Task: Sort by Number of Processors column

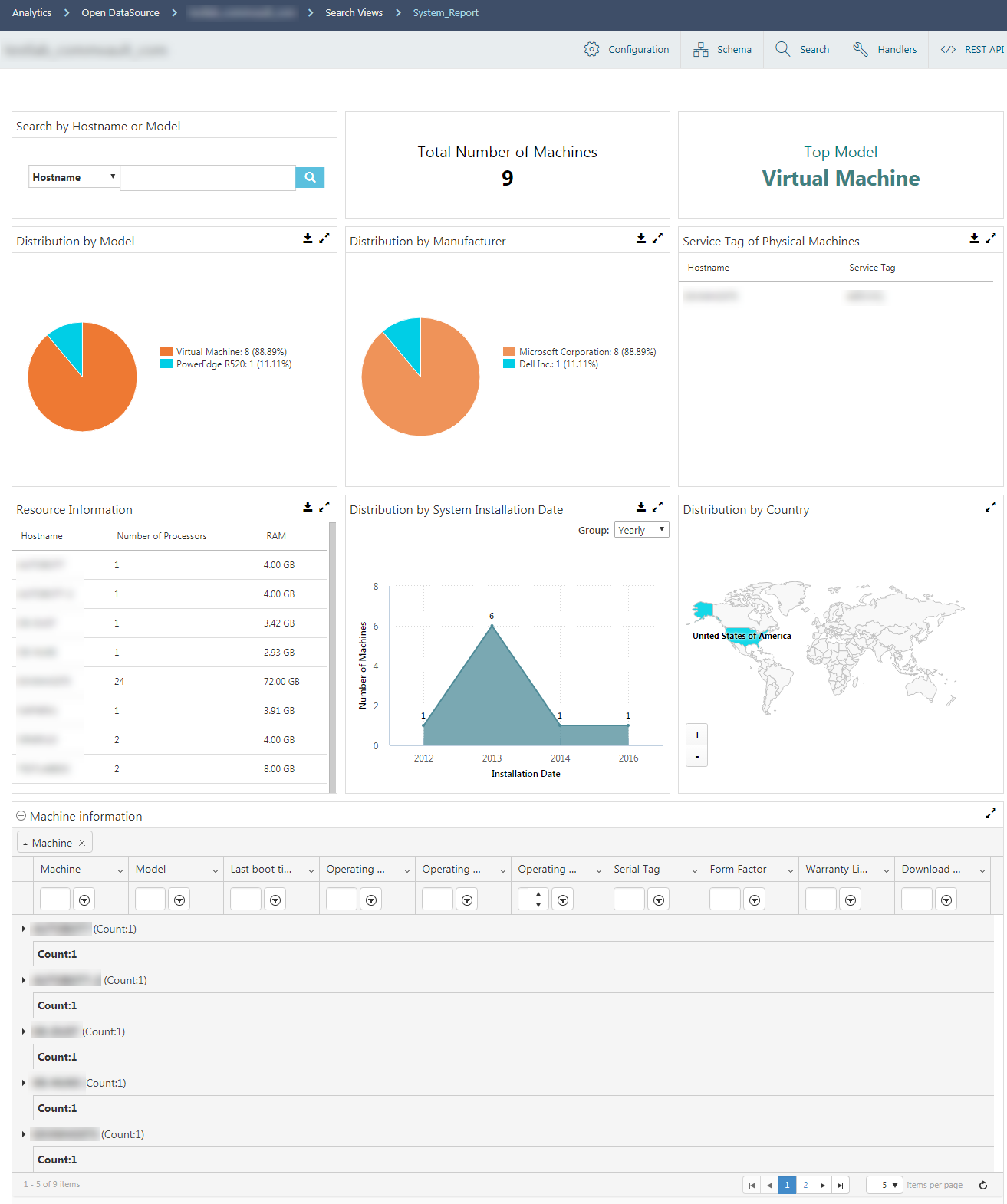Action: pyautogui.click(x=162, y=536)
